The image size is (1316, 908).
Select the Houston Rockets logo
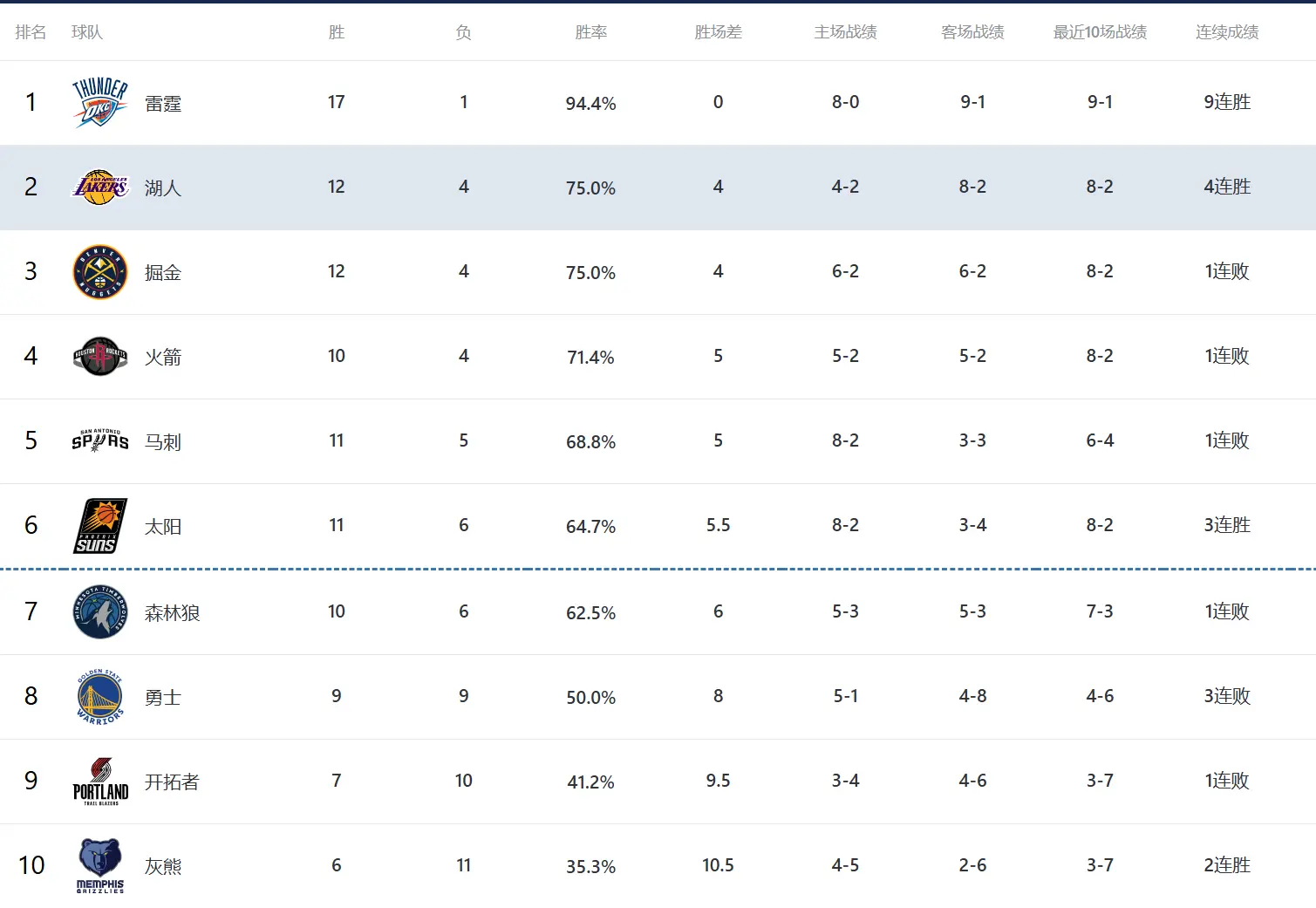coord(100,357)
